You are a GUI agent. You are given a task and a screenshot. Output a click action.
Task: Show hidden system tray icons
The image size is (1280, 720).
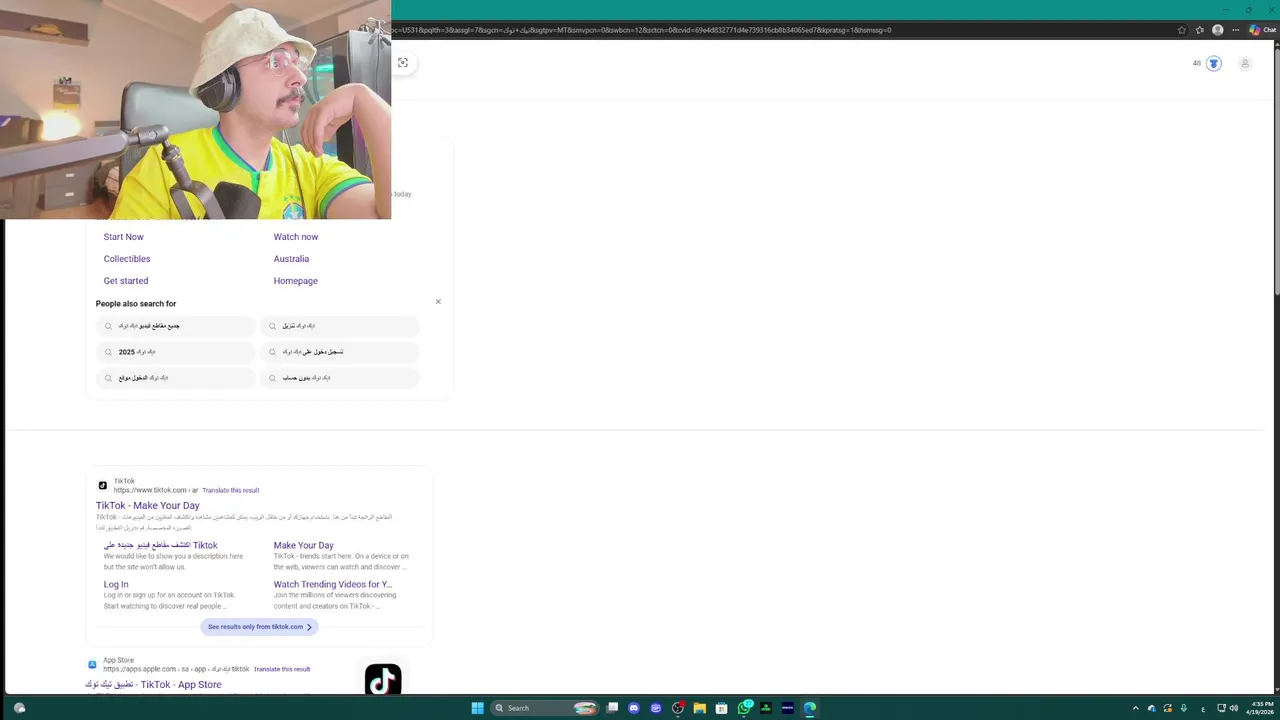coord(1135,708)
